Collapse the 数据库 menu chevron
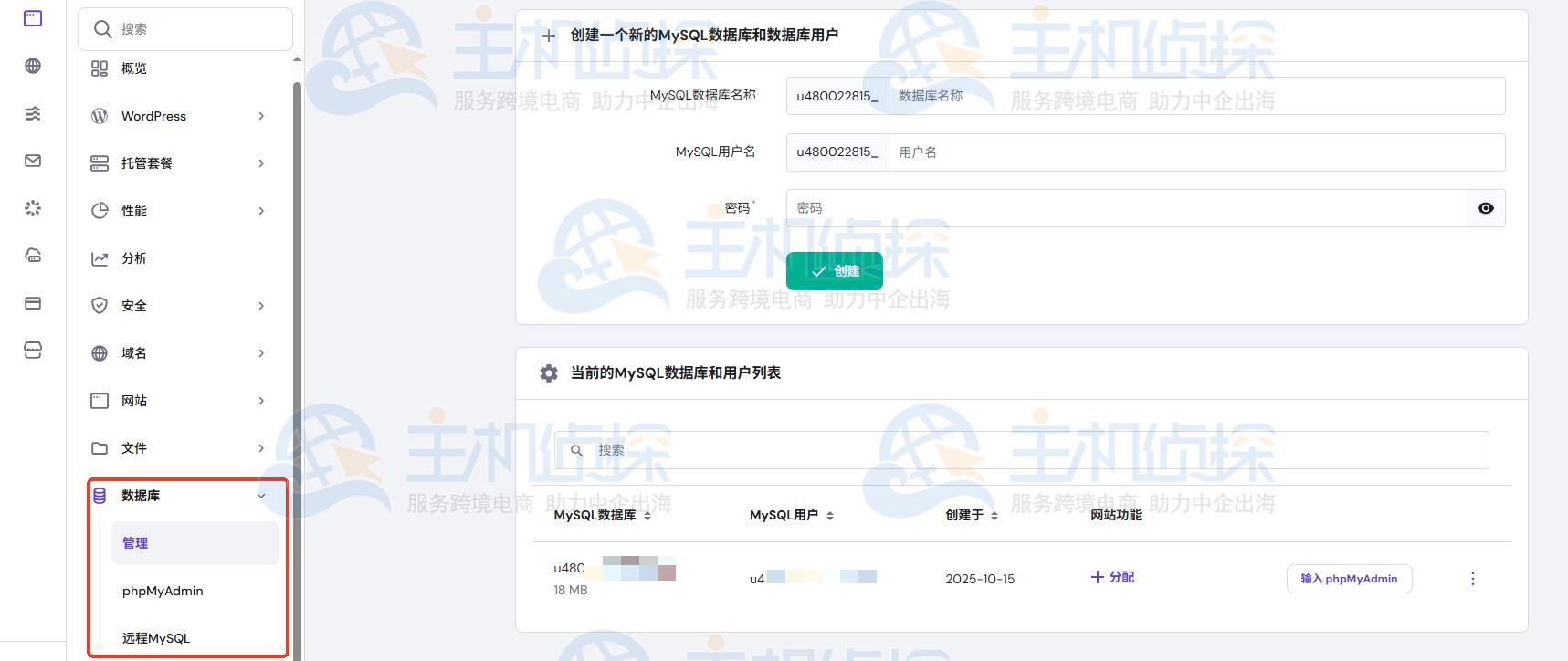1568x661 pixels. tap(261, 496)
